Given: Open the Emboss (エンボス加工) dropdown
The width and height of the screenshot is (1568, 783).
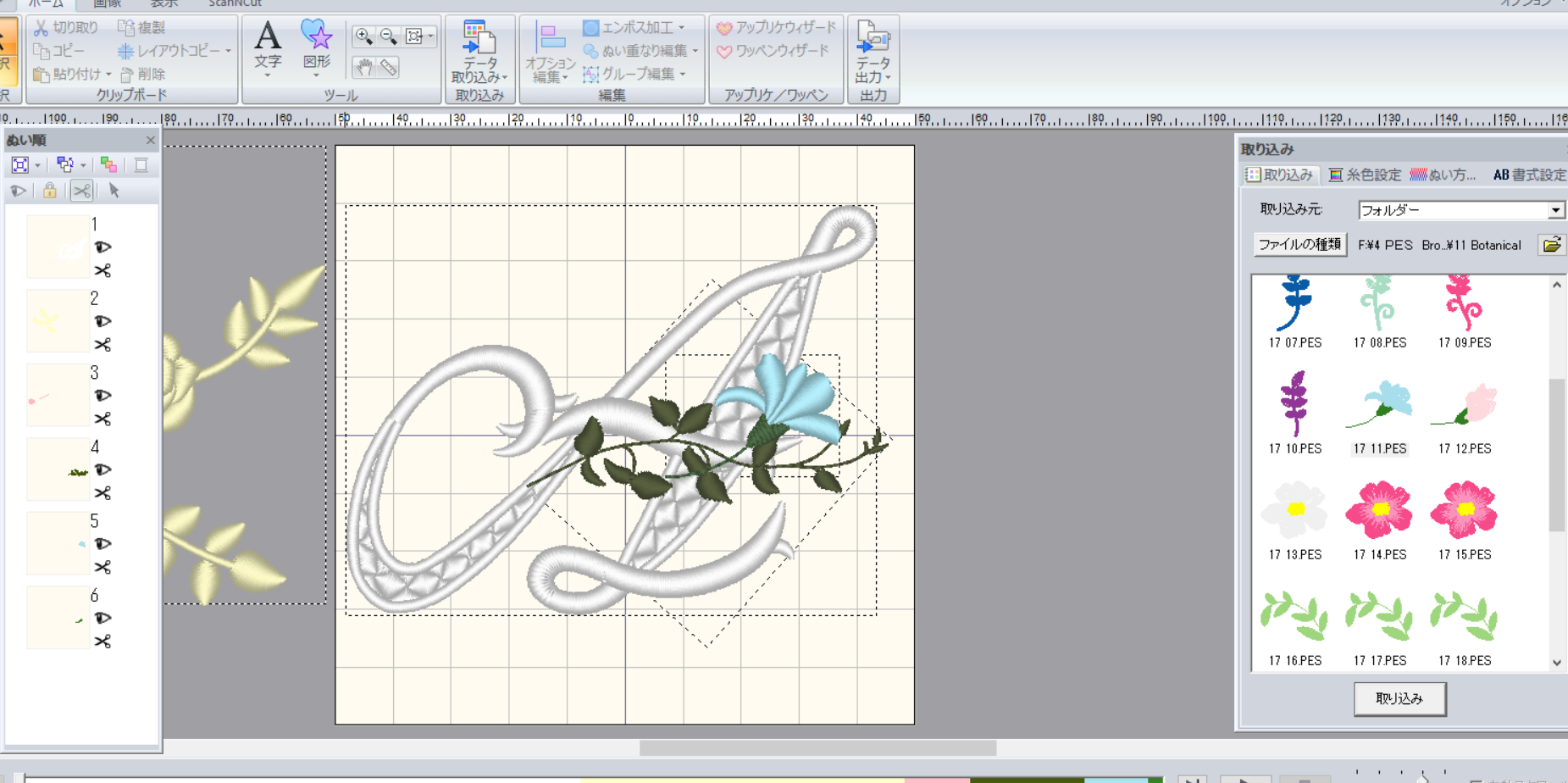Looking at the screenshot, I should coord(682,28).
